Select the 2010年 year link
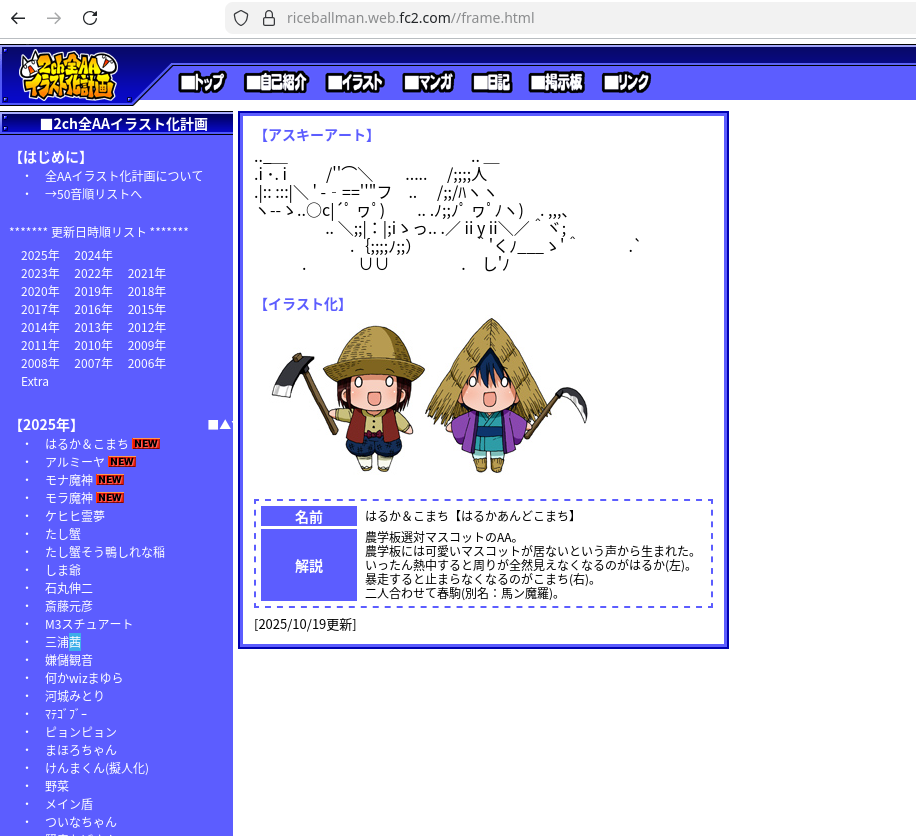 pos(93,346)
